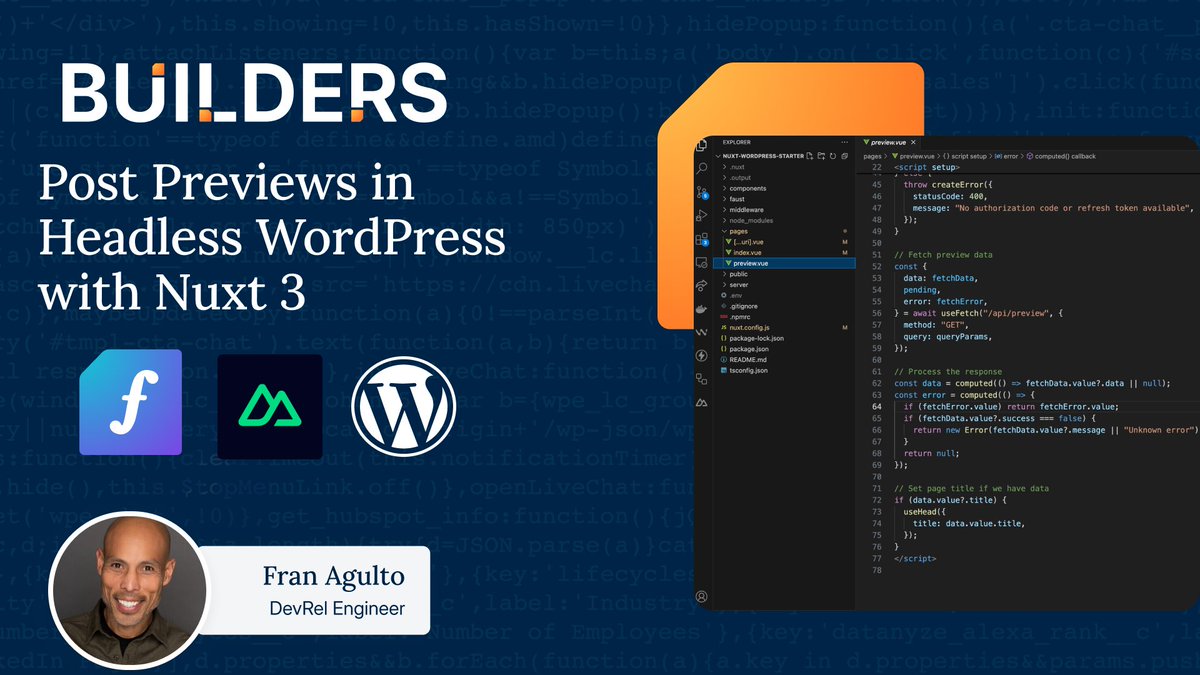This screenshot has width=1200, height=675.
Task: Click 'computed() callback' breadcrumb segment
Action: click(1061, 156)
